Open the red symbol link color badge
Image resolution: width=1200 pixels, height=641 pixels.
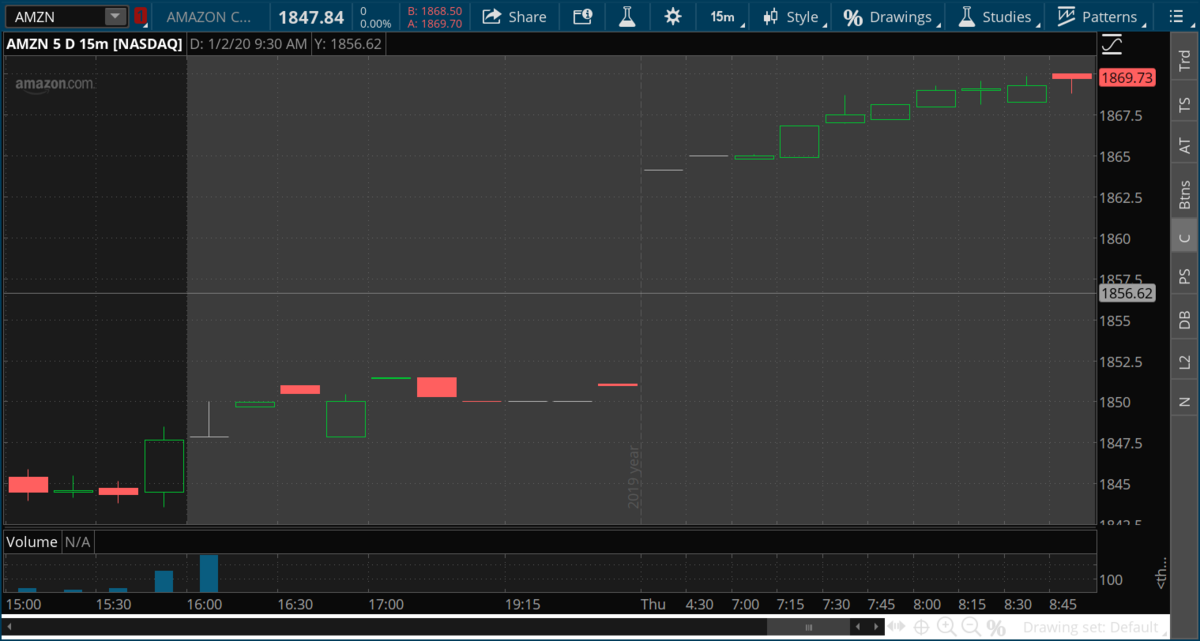141,17
